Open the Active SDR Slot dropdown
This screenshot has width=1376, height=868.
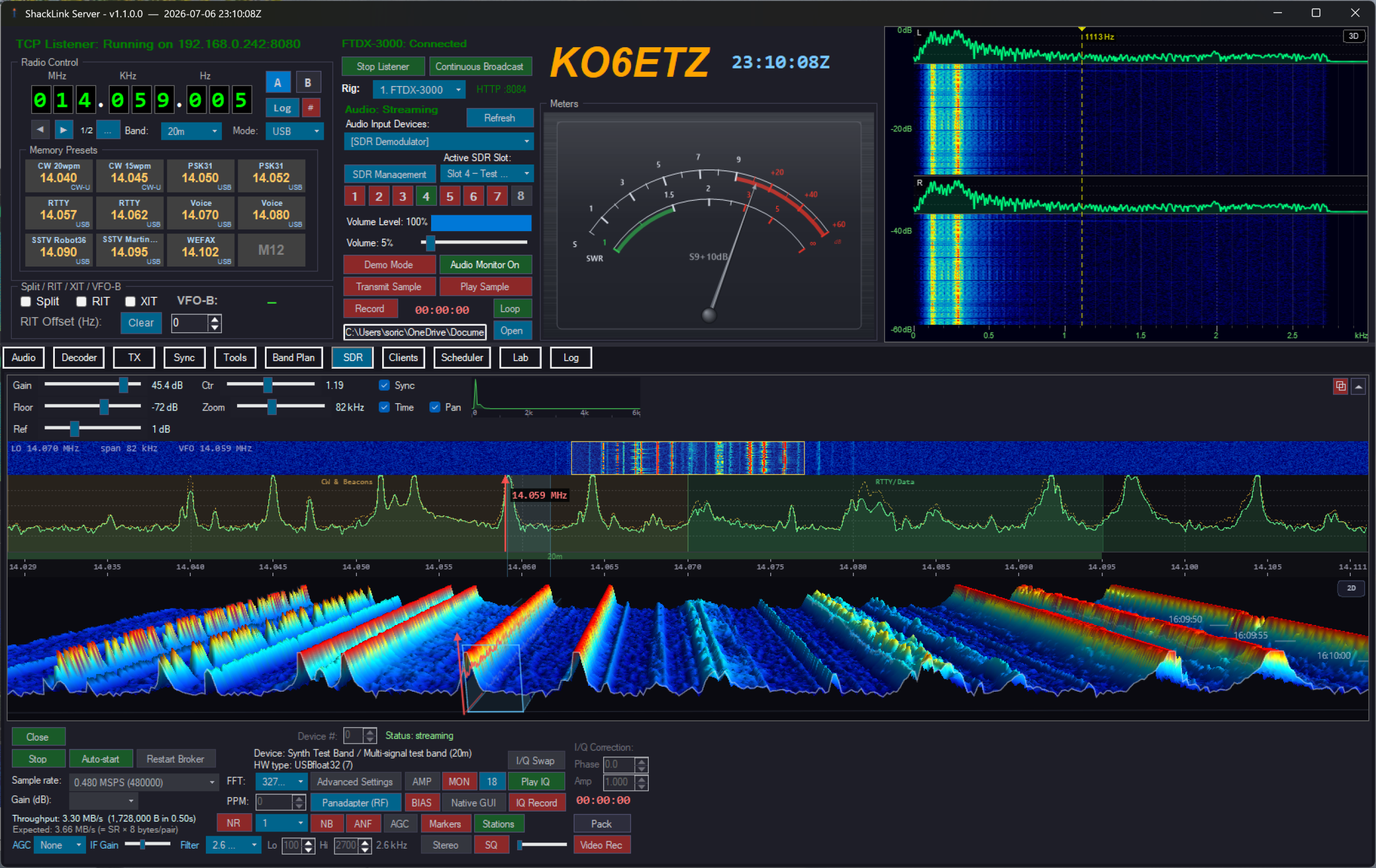coord(487,174)
